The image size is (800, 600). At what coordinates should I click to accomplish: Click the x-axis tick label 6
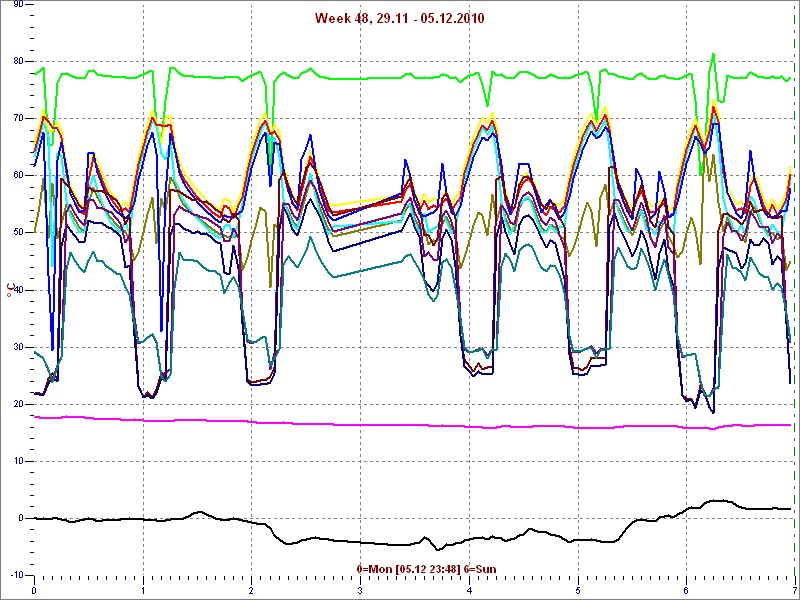686,590
